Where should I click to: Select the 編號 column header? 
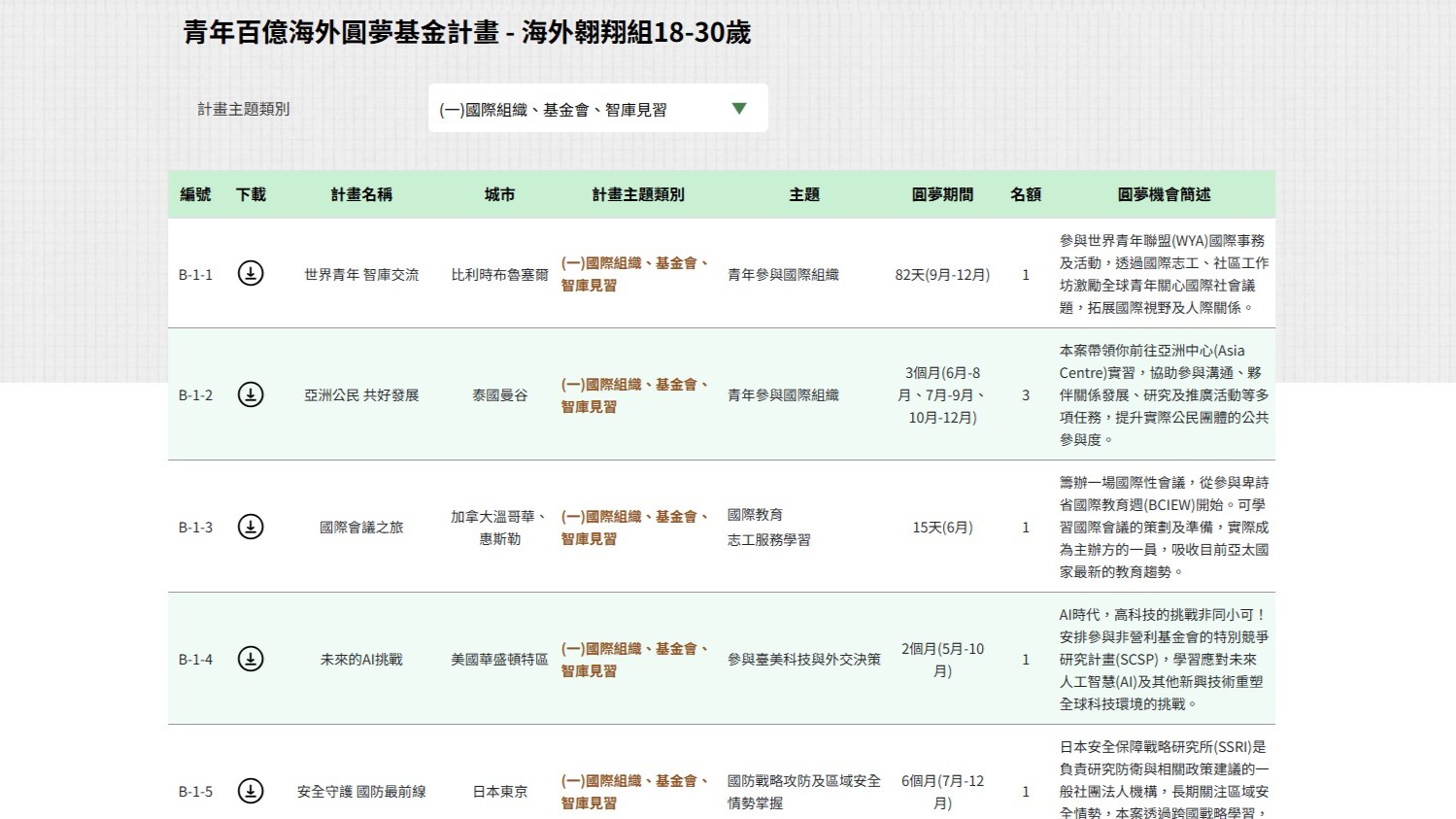click(195, 194)
